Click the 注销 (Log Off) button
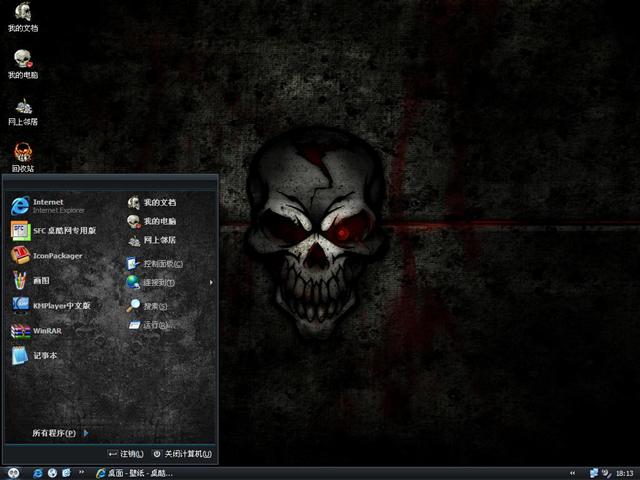 pyautogui.click(x=125, y=454)
